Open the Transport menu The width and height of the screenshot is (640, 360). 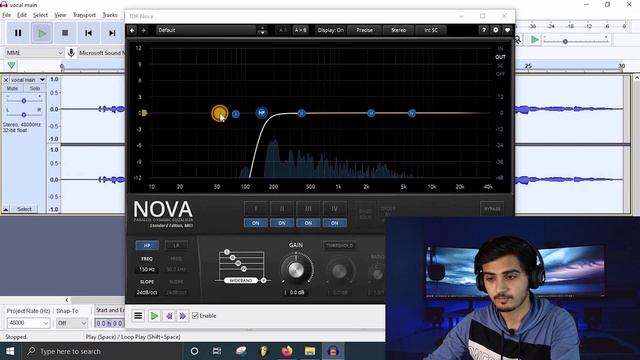coord(84,15)
